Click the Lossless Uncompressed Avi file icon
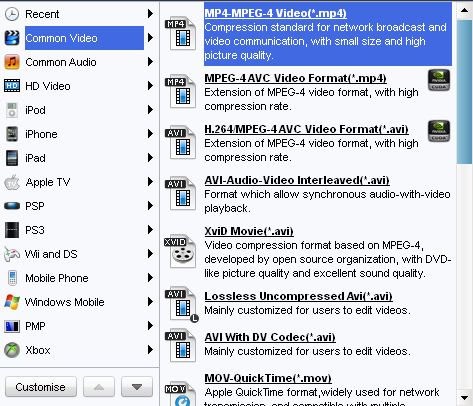Image resolution: width=473 pixels, height=406 pixels. [x=181, y=304]
